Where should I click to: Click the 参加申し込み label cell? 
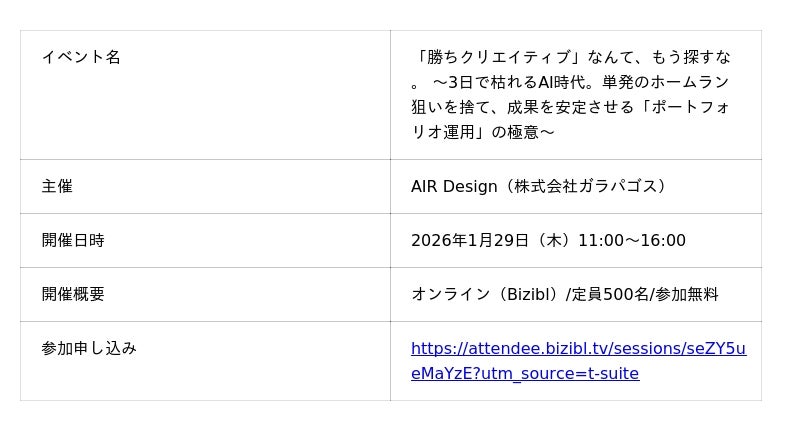point(89,348)
